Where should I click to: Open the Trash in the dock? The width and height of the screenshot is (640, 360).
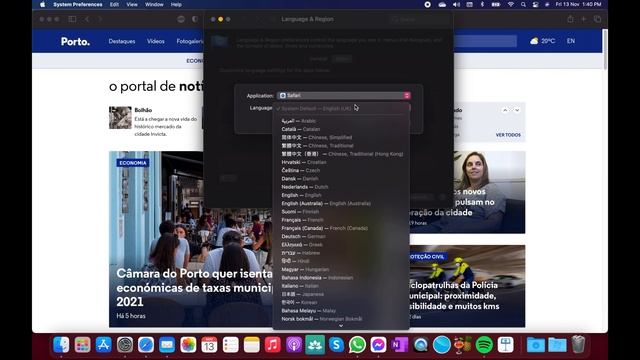tap(578, 345)
